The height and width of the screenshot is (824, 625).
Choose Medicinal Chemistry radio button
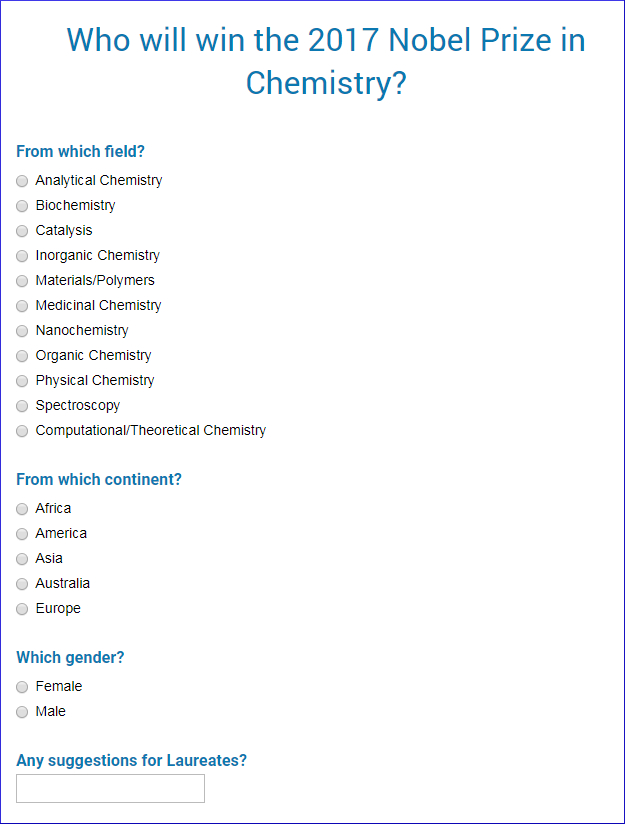pos(22,306)
